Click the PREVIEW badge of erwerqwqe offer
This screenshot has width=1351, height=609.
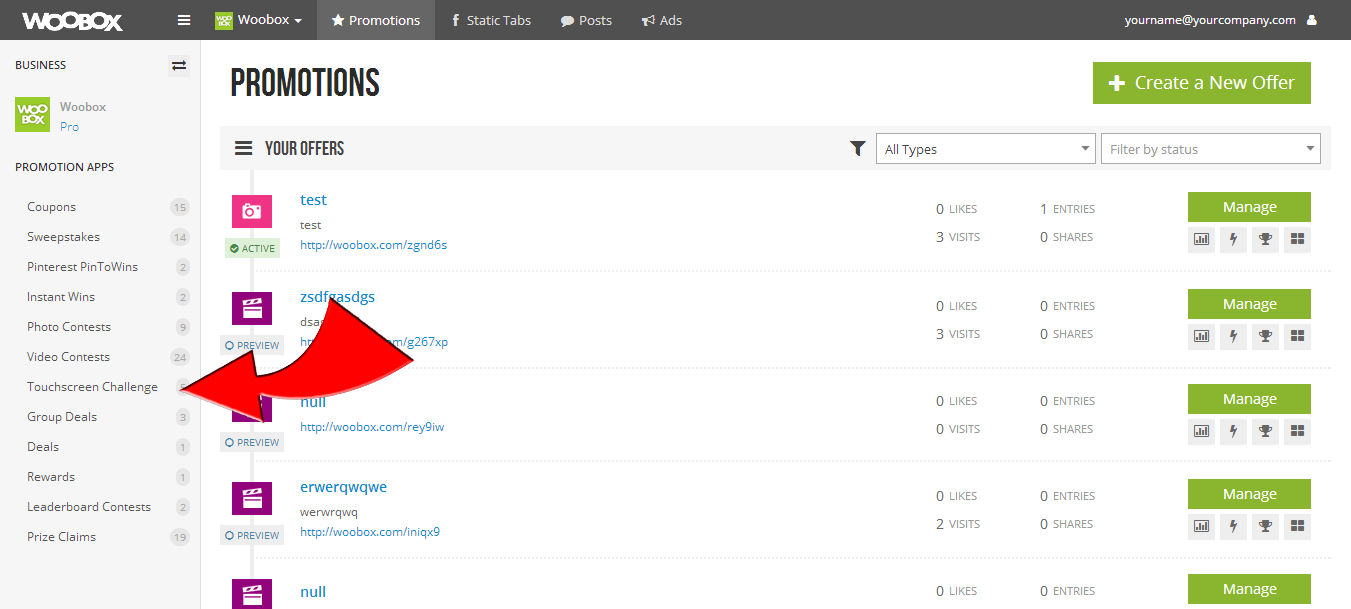point(252,536)
